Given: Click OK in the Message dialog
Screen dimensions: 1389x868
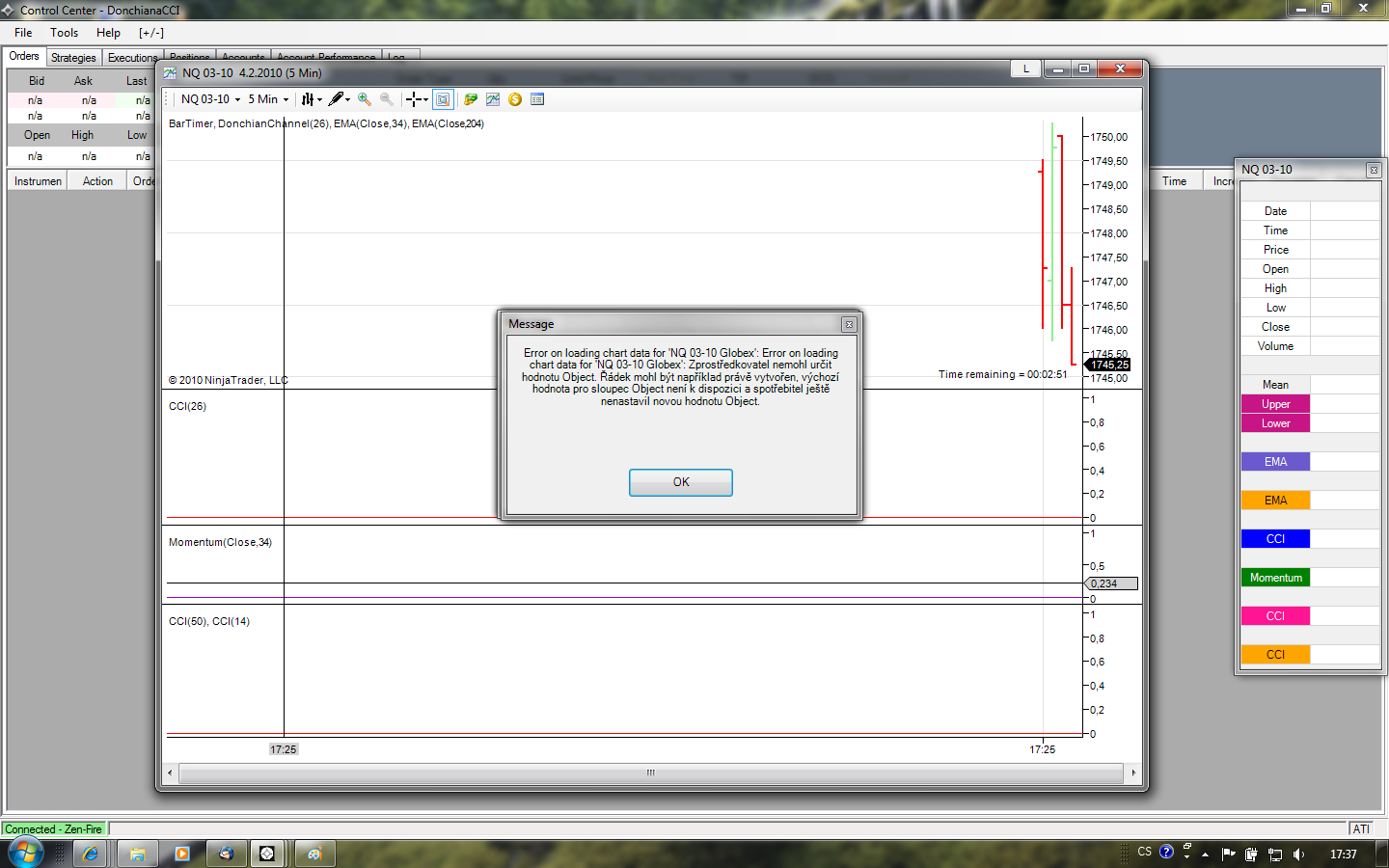Looking at the screenshot, I should point(681,482).
